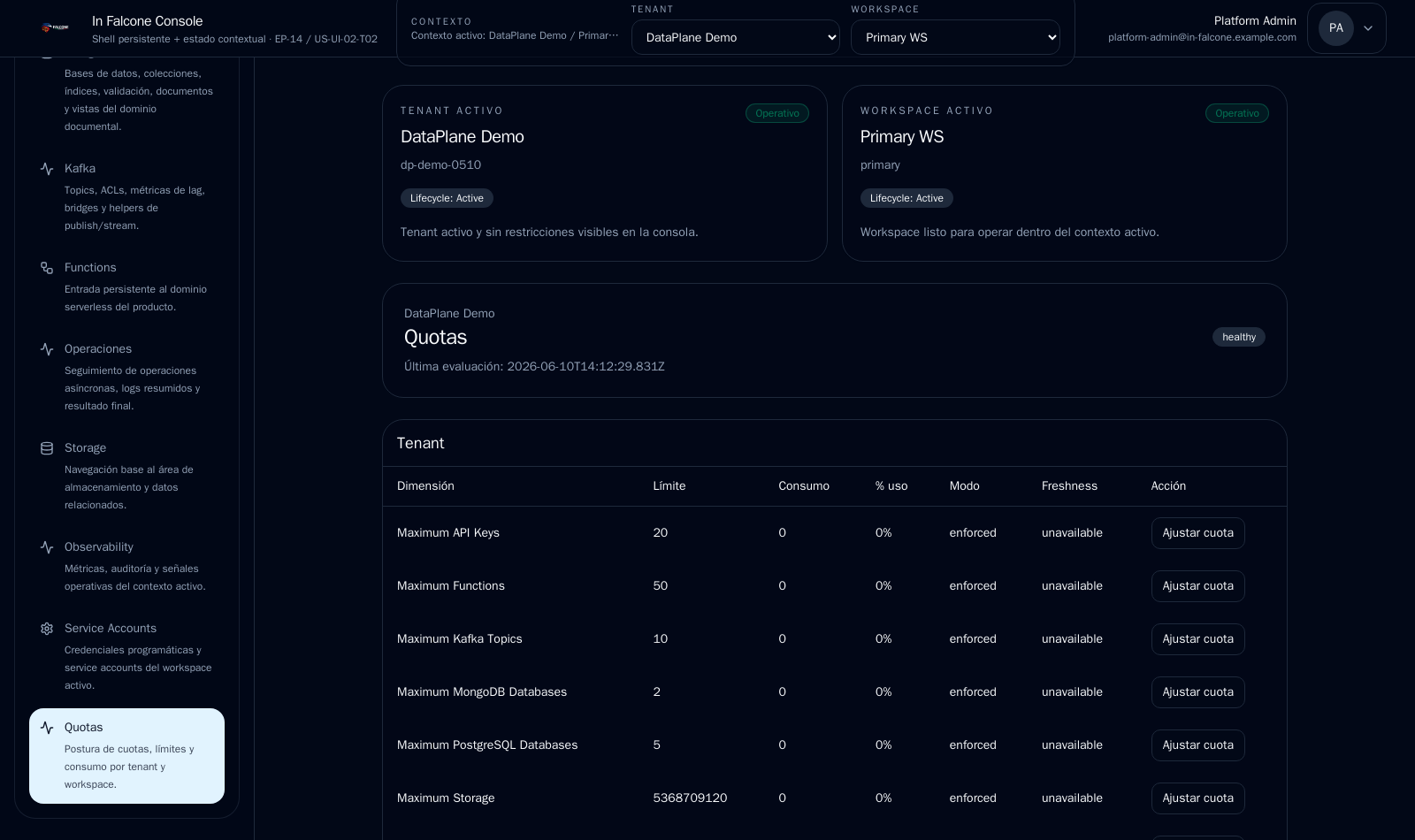Click the Kafka pulse icon in sidebar
The image size is (1415, 840).
click(x=47, y=169)
